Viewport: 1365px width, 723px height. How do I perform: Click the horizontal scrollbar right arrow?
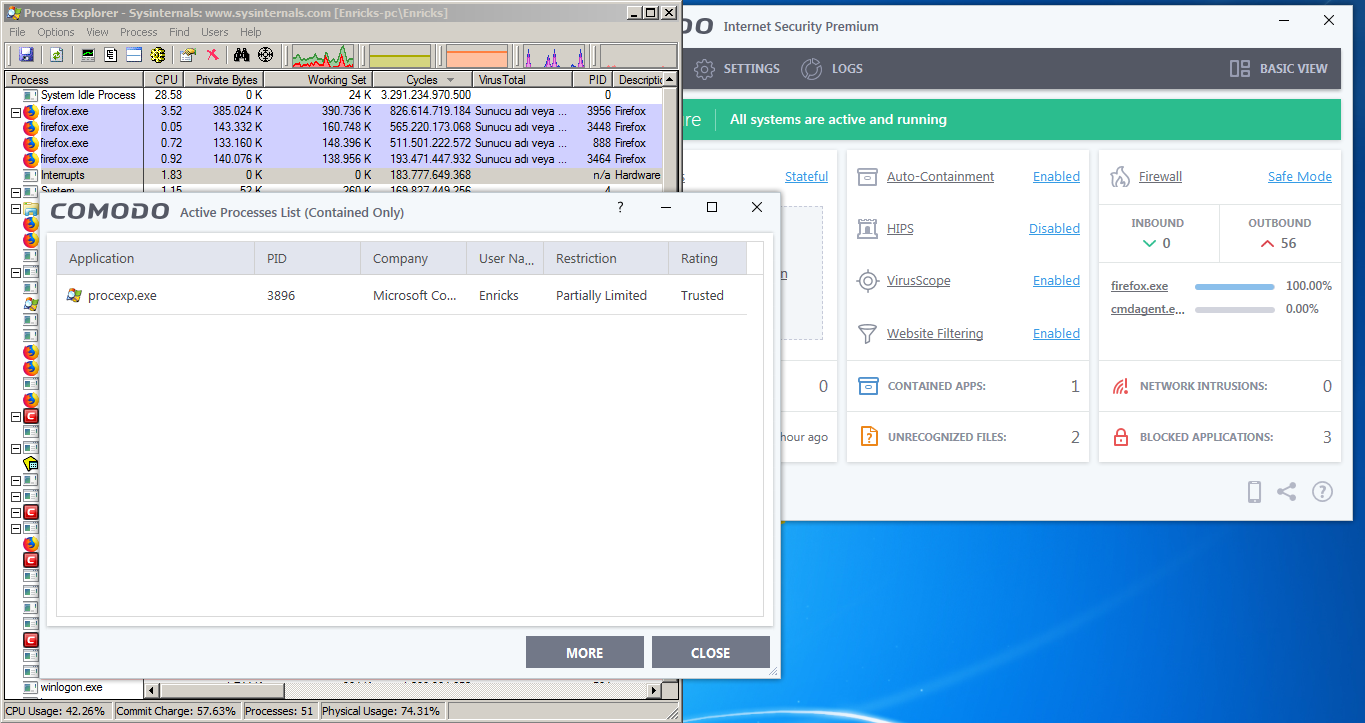[x=654, y=690]
